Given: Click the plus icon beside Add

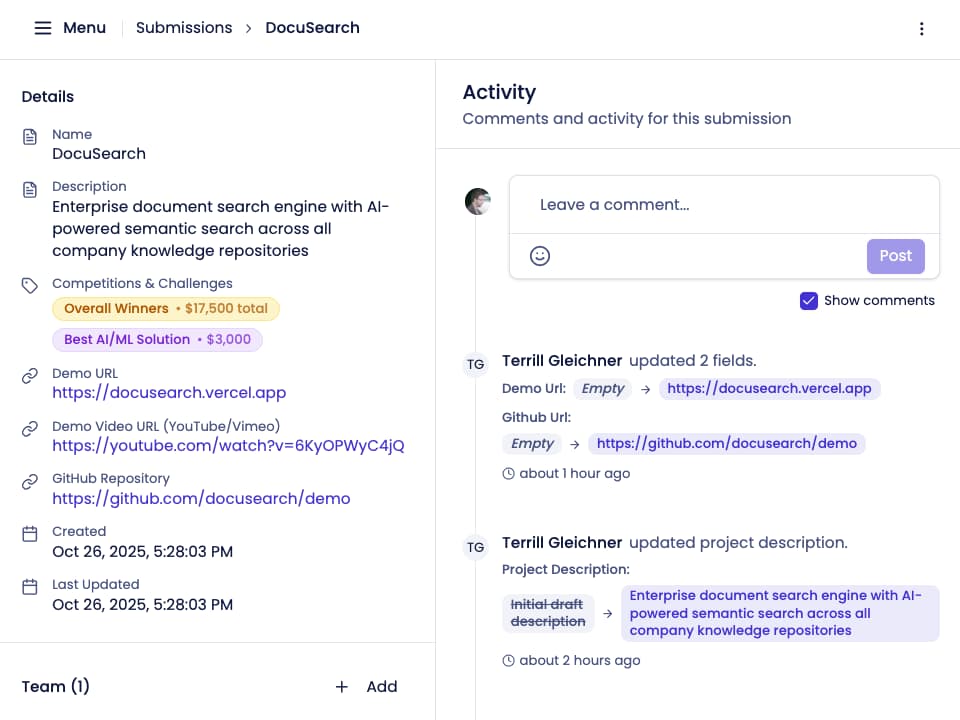Looking at the screenshot, I should click(342, 687).
